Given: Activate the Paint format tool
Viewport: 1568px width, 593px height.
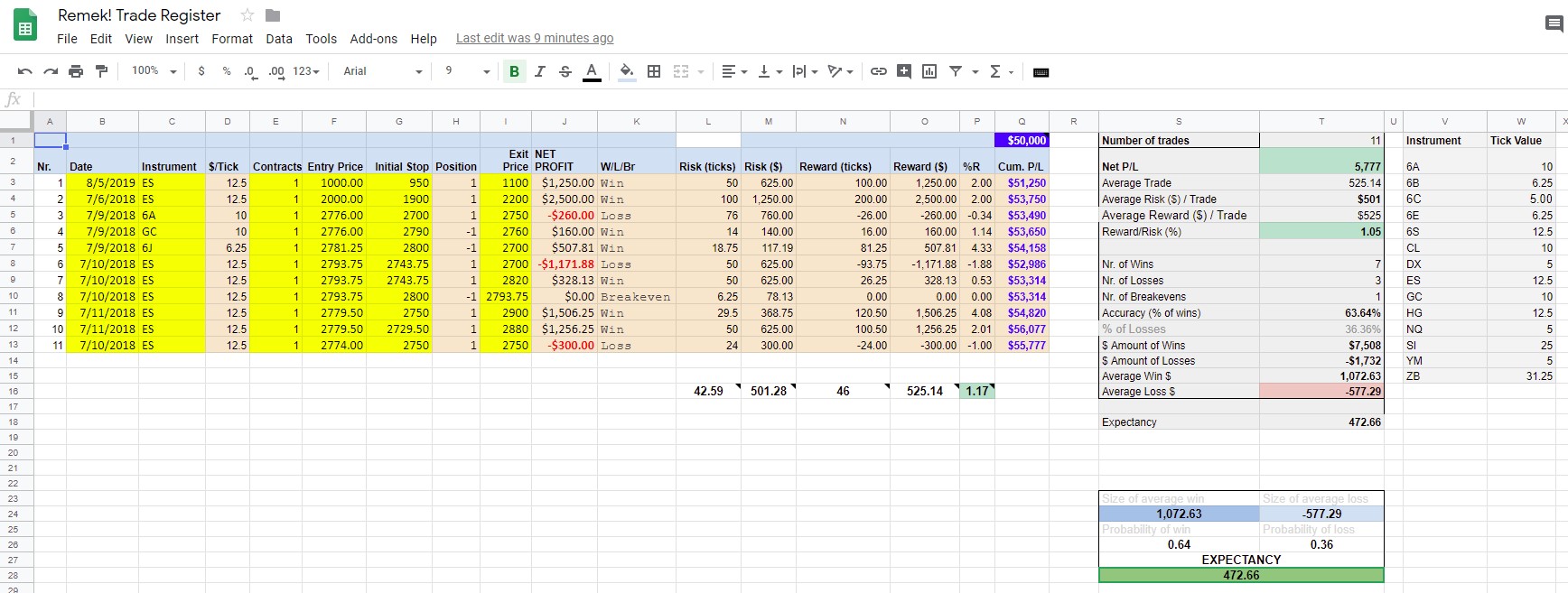Looking at the screenshot, I should [x=101, y=71].
